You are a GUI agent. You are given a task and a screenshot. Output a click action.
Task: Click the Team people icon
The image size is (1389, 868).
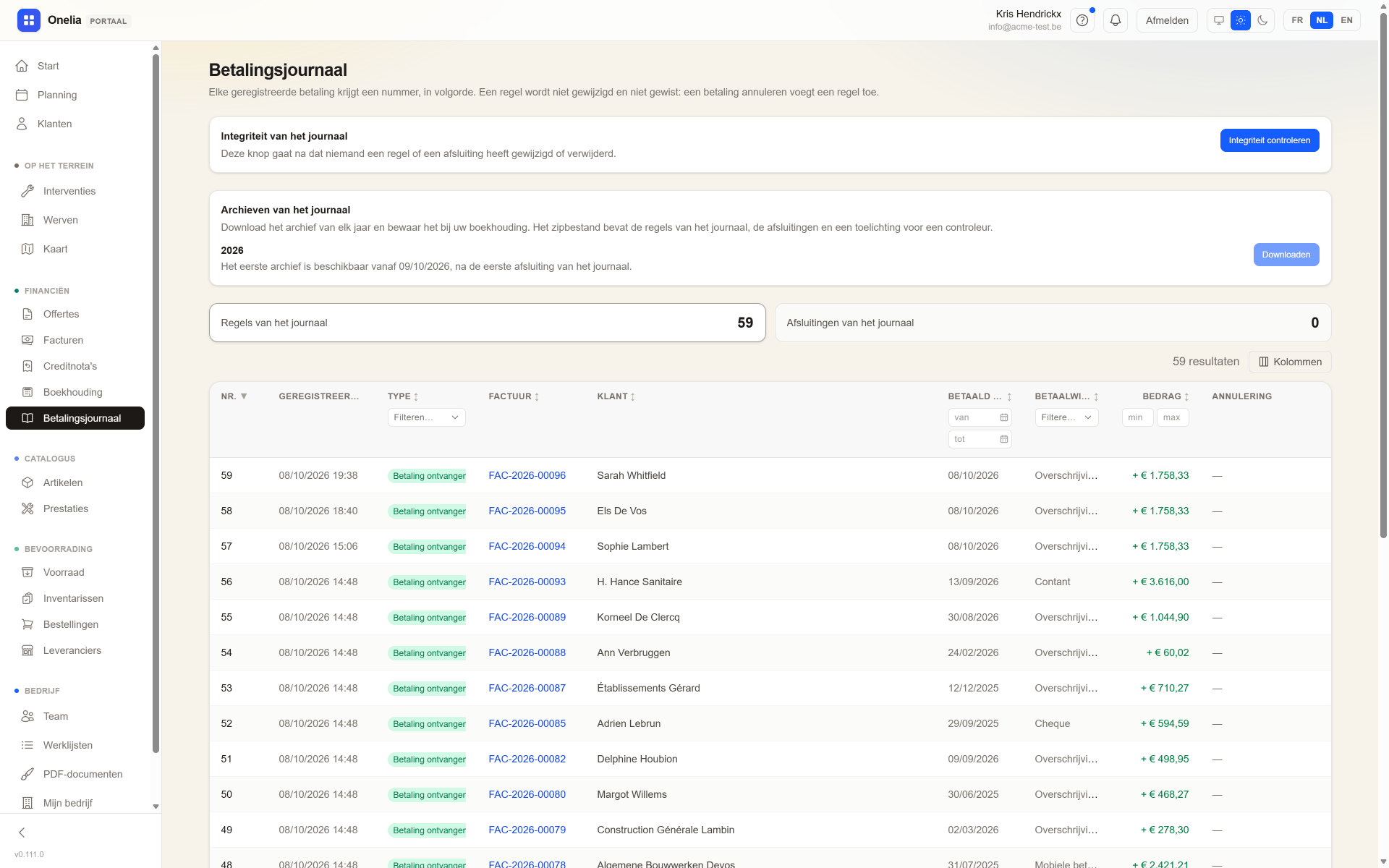(27, 716)
